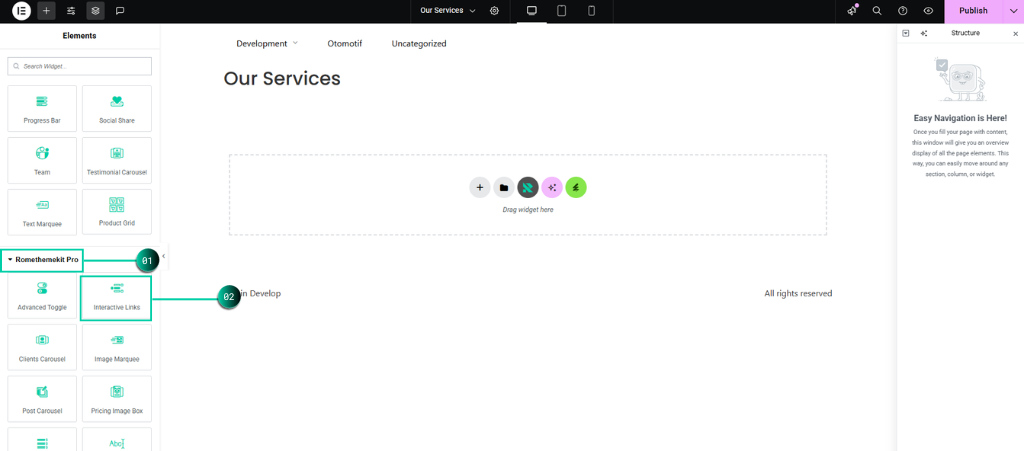Open the AI sparkle pink circle icon
Viewport: 1024px width, 451px height.
pyautogui.click(x=552, y=187)
